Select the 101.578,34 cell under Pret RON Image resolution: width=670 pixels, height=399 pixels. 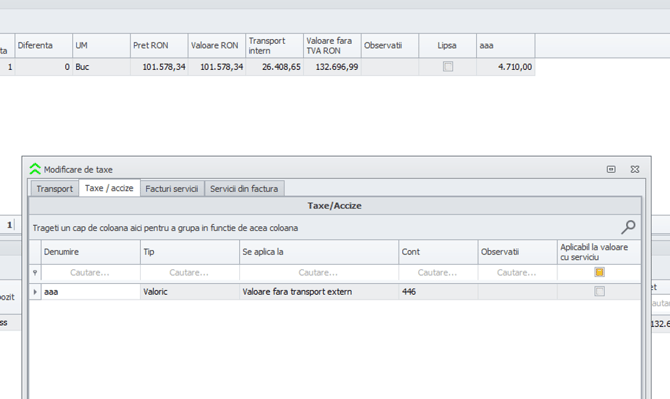point(159,67)
